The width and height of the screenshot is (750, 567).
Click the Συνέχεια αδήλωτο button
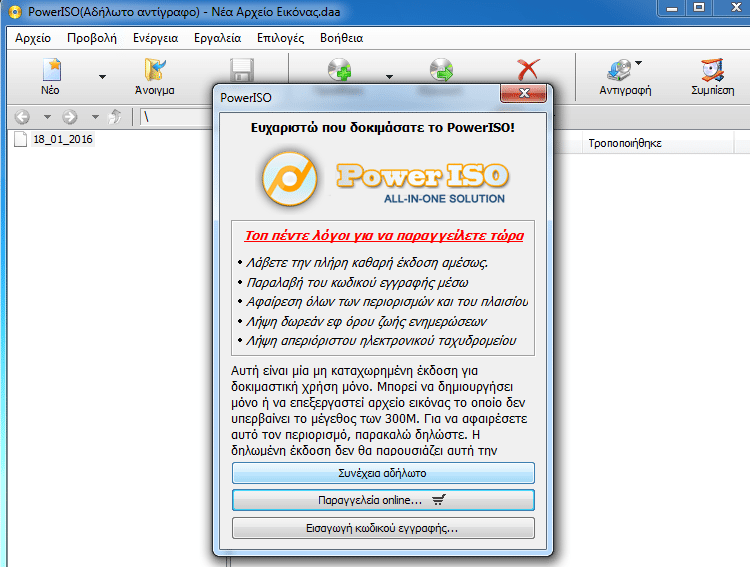coord(383,473)
